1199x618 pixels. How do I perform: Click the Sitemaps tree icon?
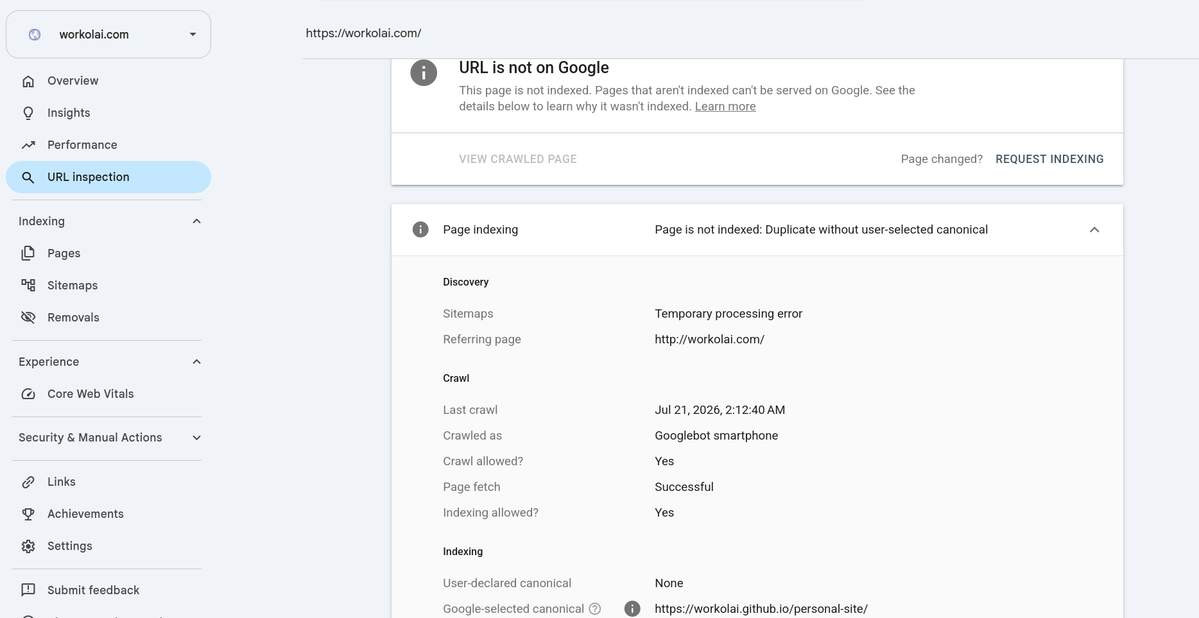[x=28, y=285]
